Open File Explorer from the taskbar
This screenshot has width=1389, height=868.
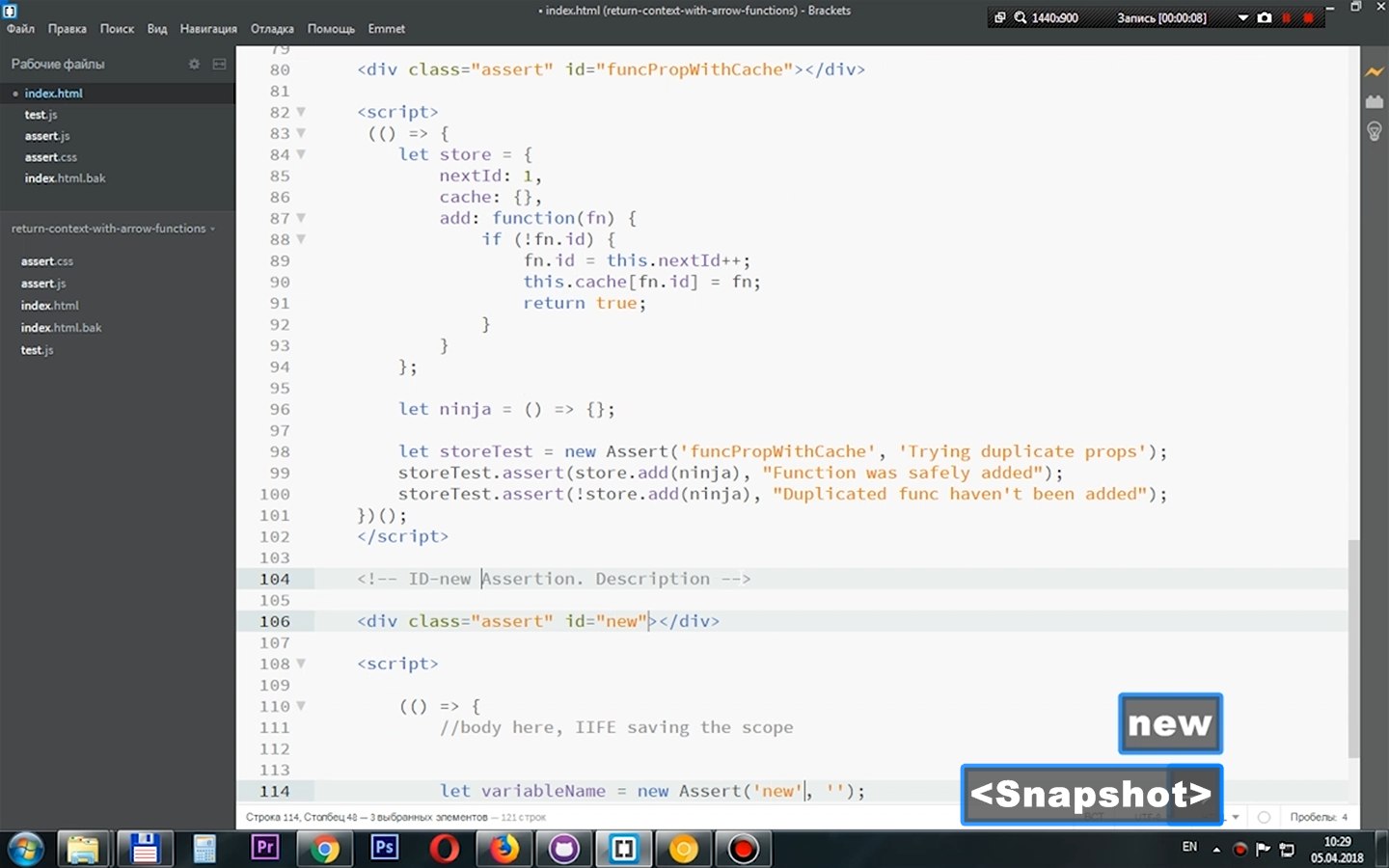(84, 849)
